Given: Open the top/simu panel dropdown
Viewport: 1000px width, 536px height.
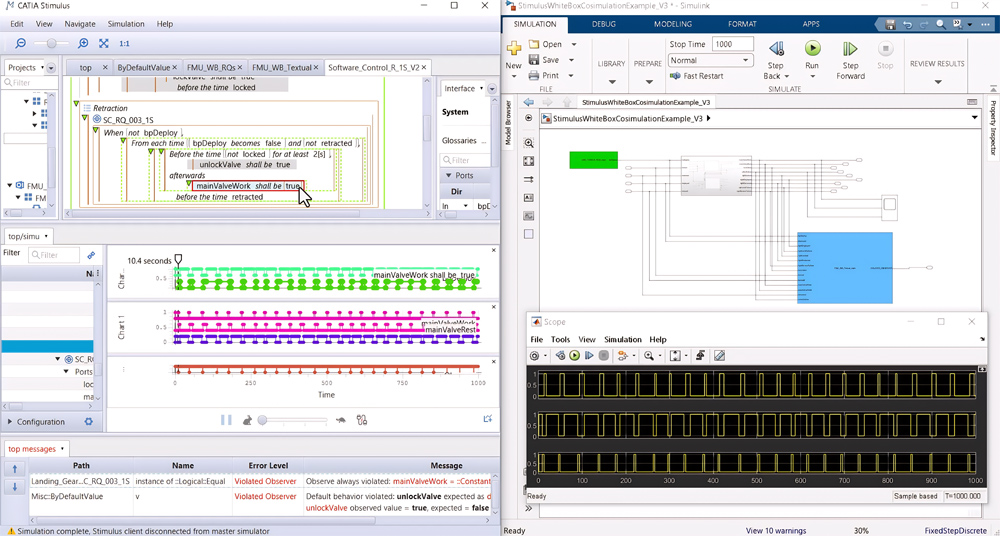Looking at the screenshot, I should (46, 236).
